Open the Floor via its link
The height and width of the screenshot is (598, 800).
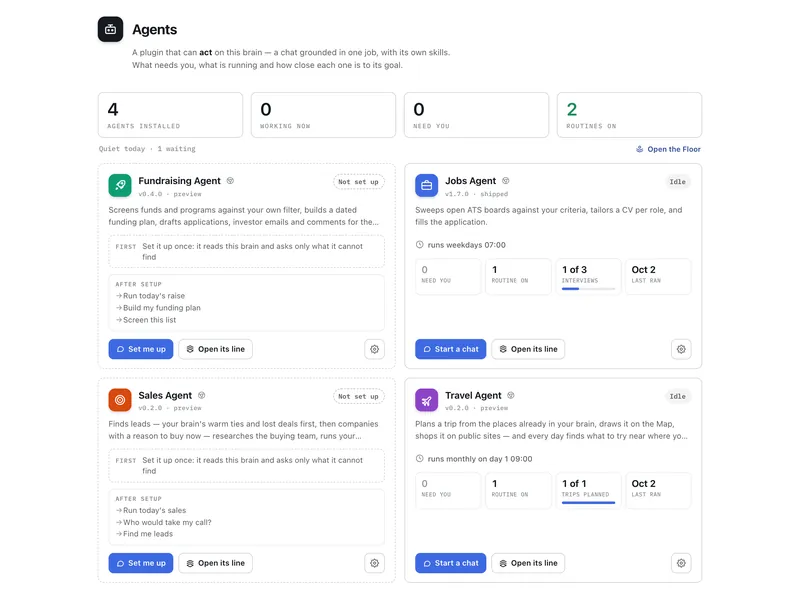[x=668, y=149]
